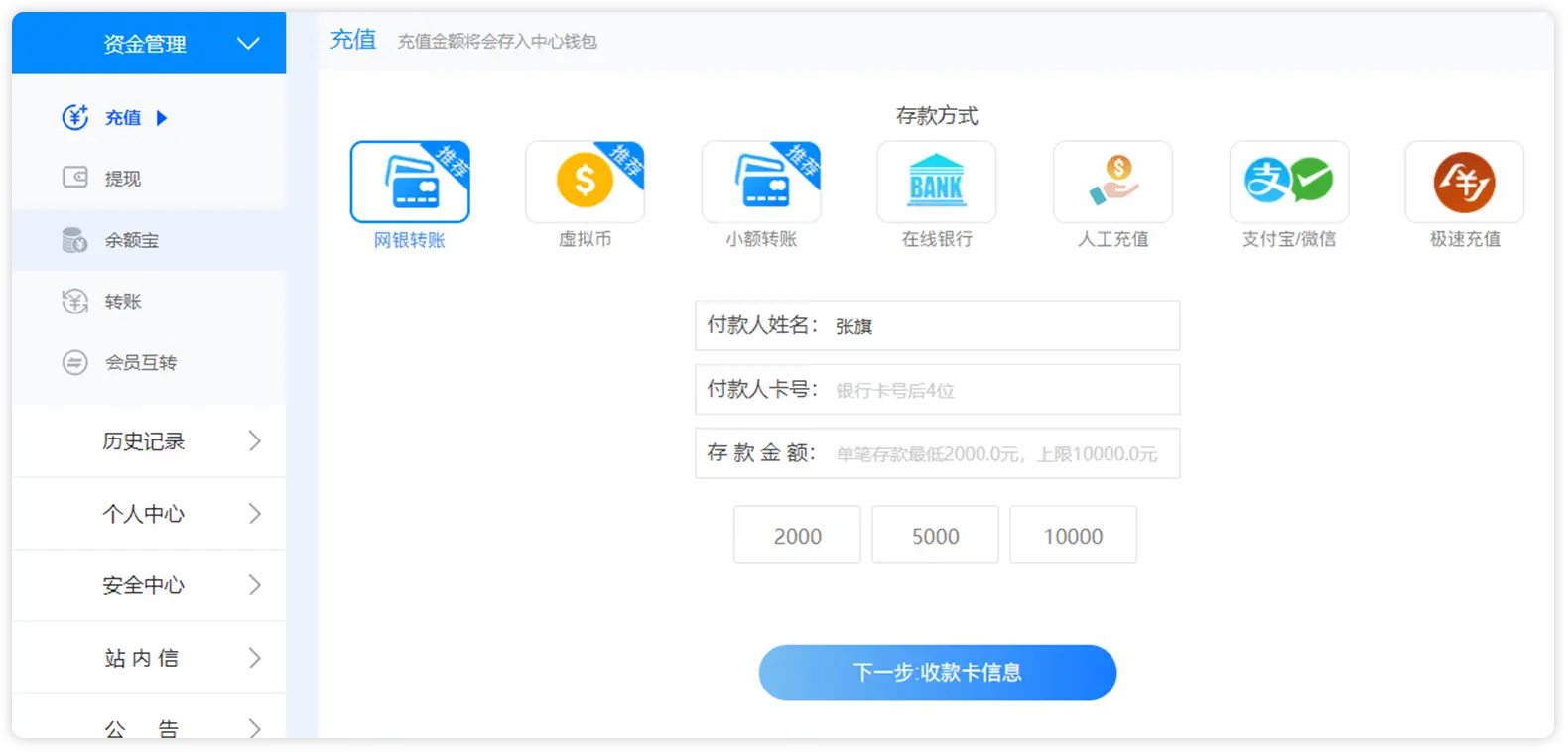Choose the 人工充值 hand coin icon

[x=1112, y=183]
